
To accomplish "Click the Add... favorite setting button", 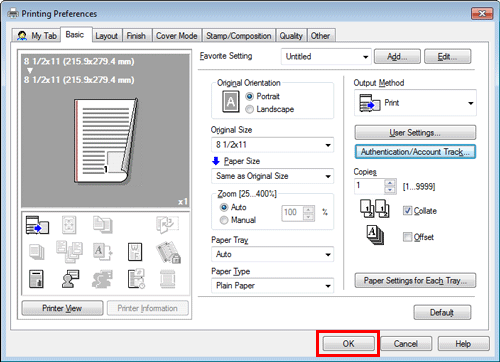I will pyautogui.click(x=397, y=57).
